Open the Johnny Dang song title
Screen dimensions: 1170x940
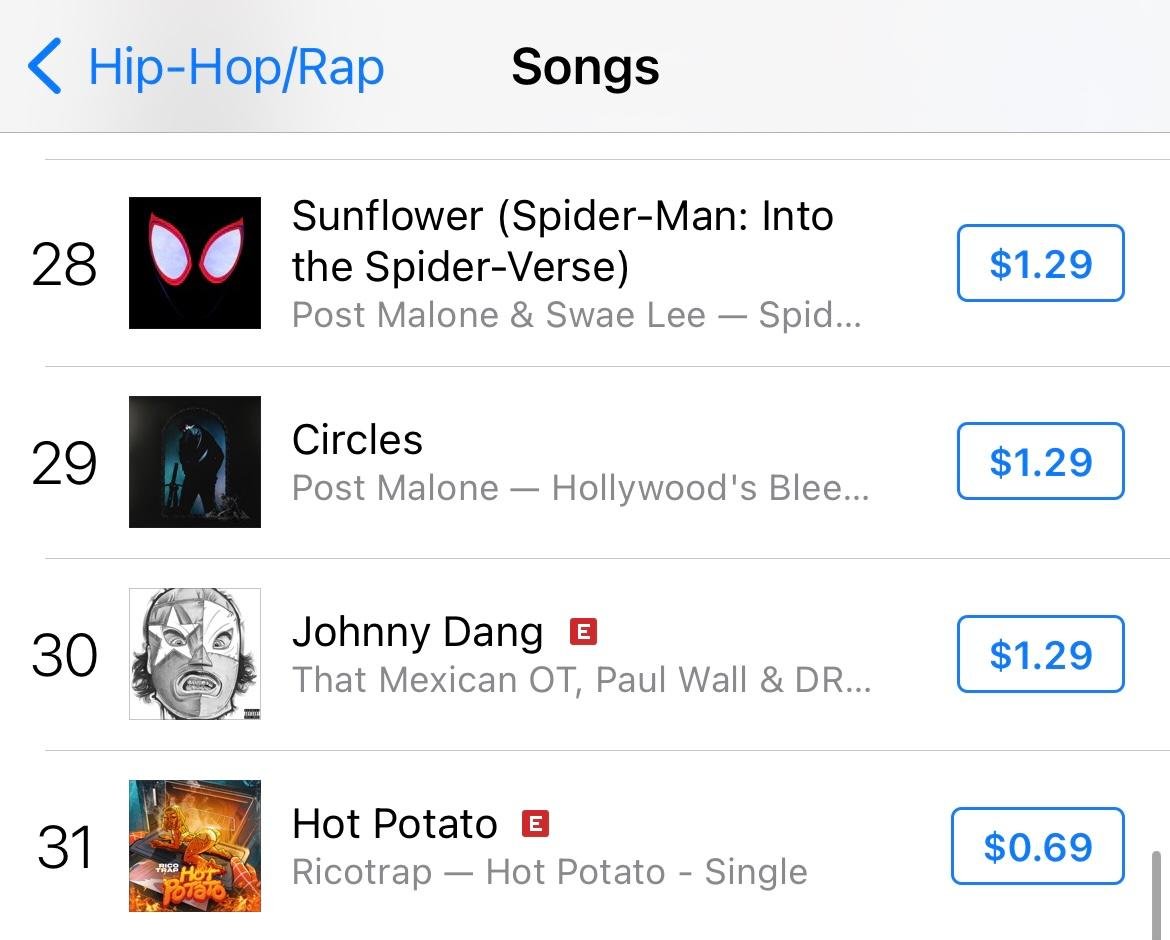click(x=417, y=632)
